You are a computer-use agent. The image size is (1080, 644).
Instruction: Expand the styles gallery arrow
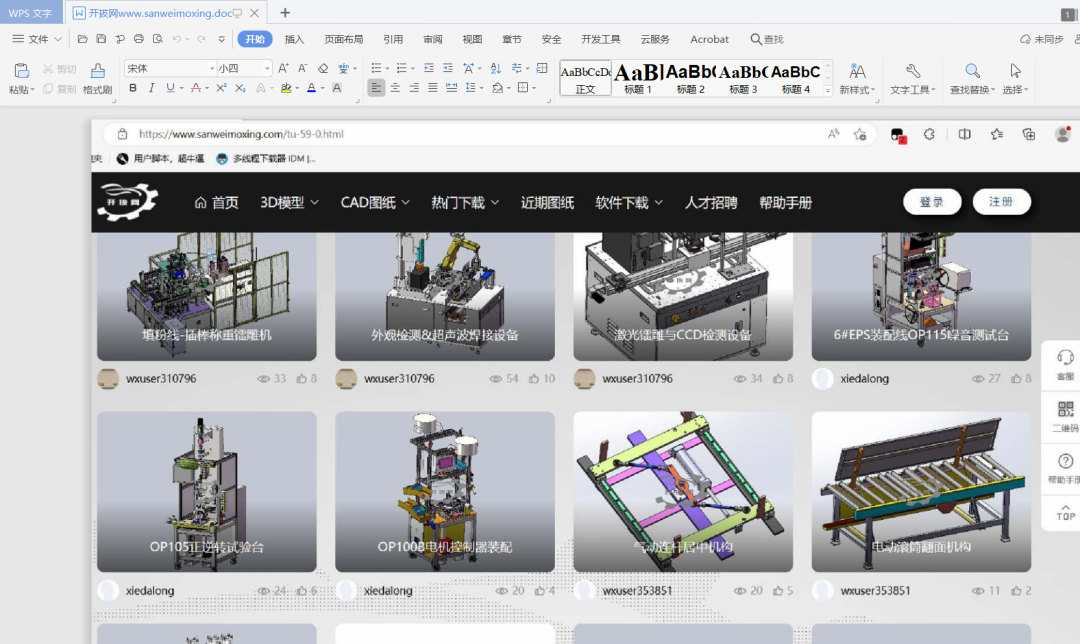coord(828,91)
